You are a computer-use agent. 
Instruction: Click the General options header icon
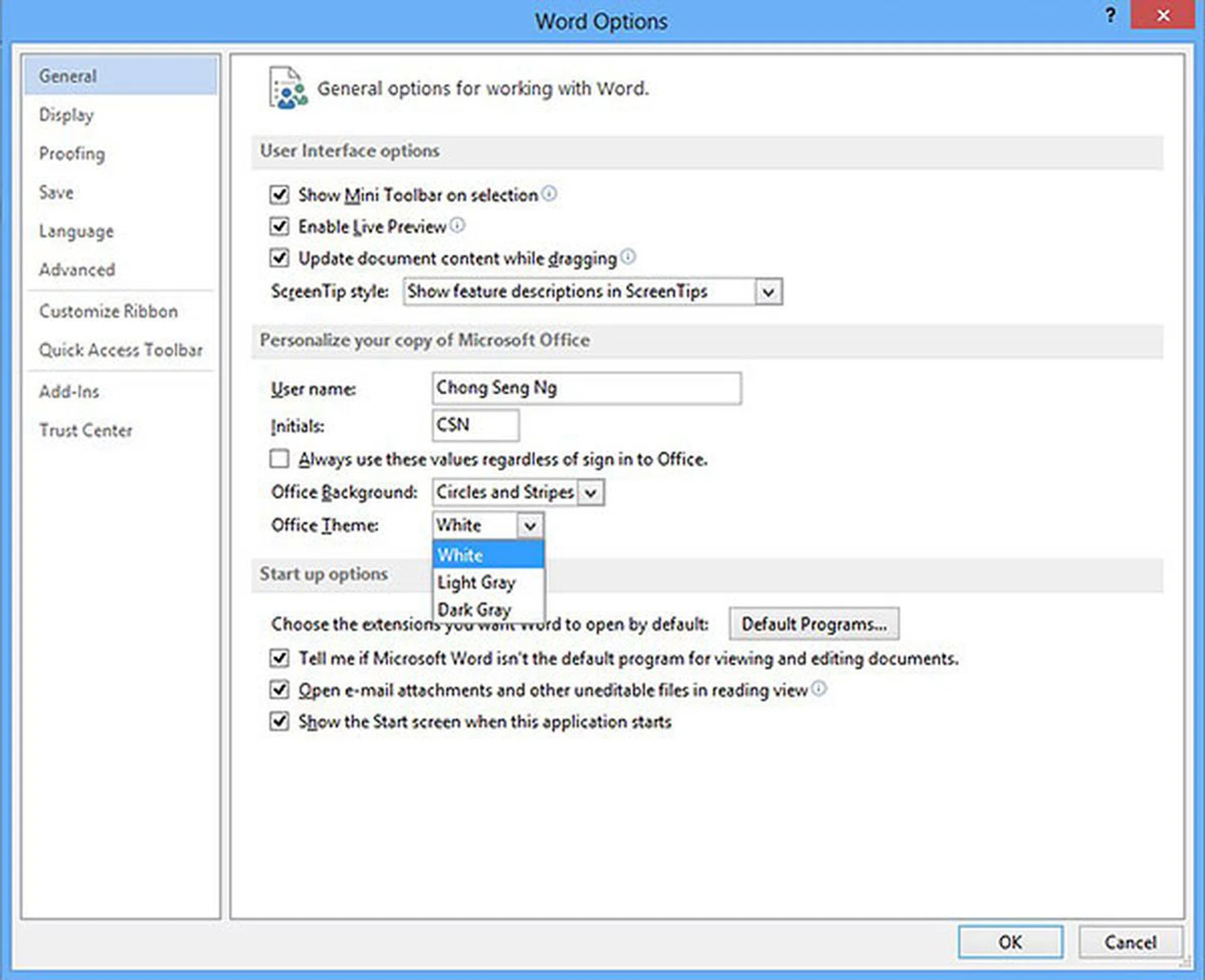287,88
